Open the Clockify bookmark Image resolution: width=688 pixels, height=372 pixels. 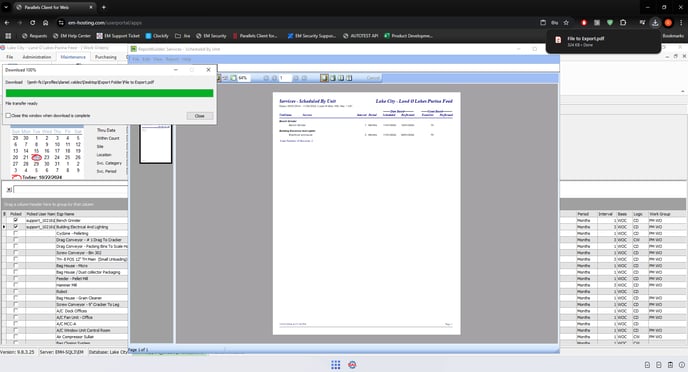click(157, 36)
